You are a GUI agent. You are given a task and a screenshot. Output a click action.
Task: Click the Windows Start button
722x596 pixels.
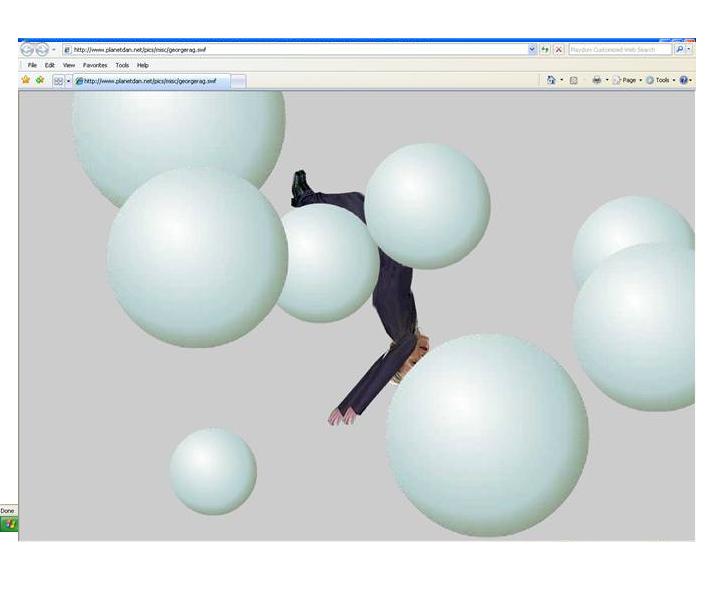pos(9,523)
